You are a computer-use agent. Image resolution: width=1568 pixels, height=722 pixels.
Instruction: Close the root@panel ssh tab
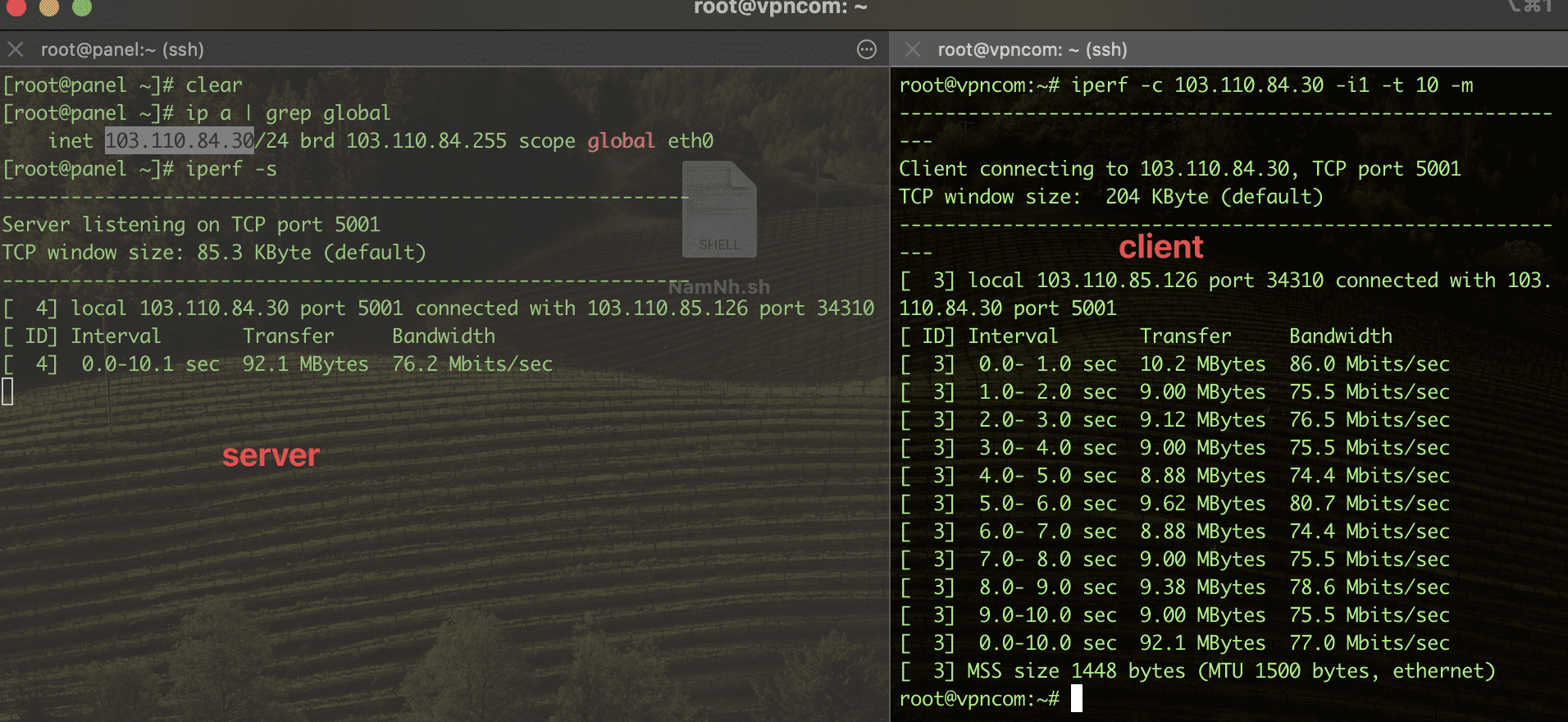pyautogui.click(x=16, y=49)
